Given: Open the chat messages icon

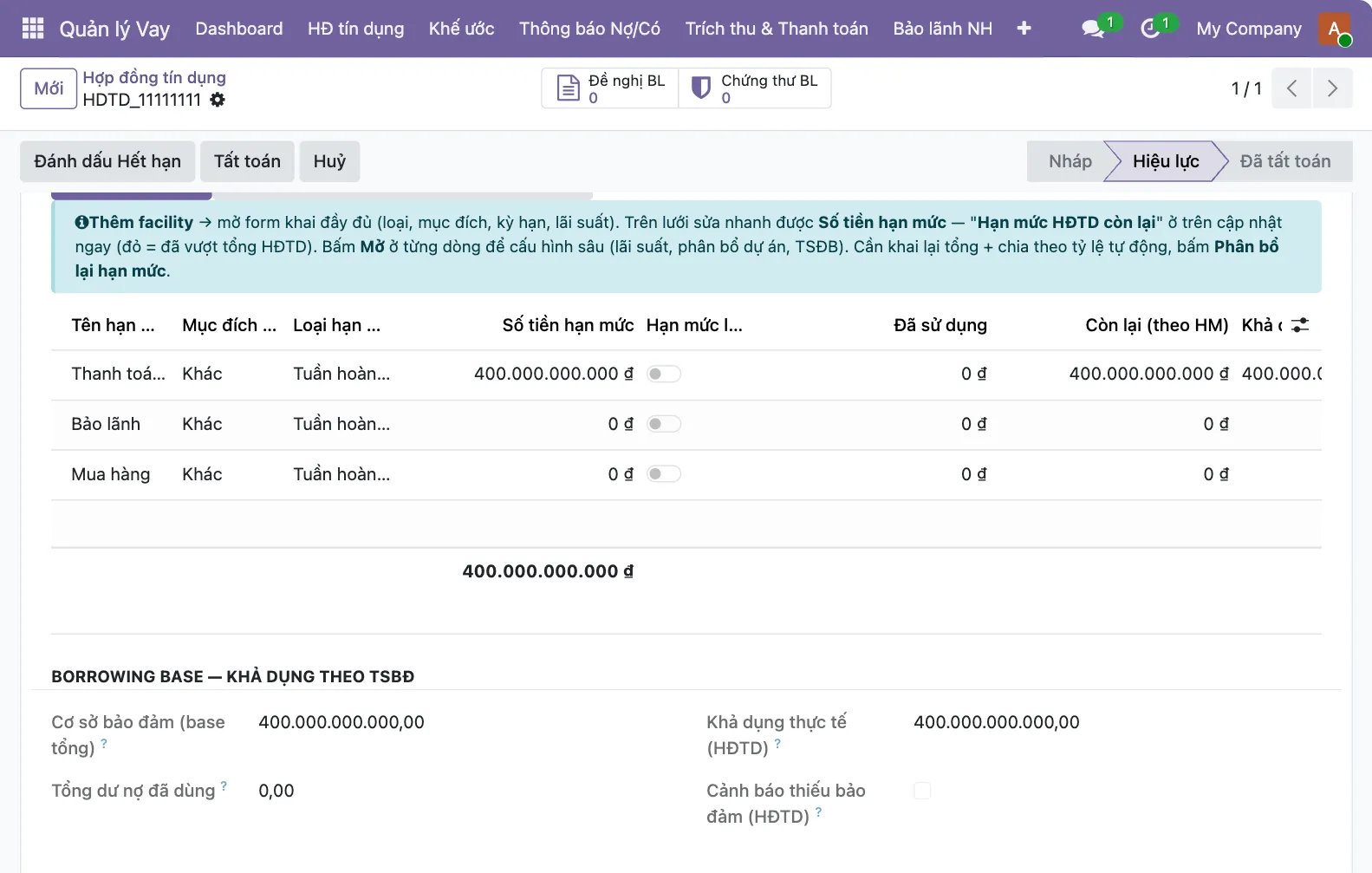Looking at the screenshot, I should [x=1093, y=29].
